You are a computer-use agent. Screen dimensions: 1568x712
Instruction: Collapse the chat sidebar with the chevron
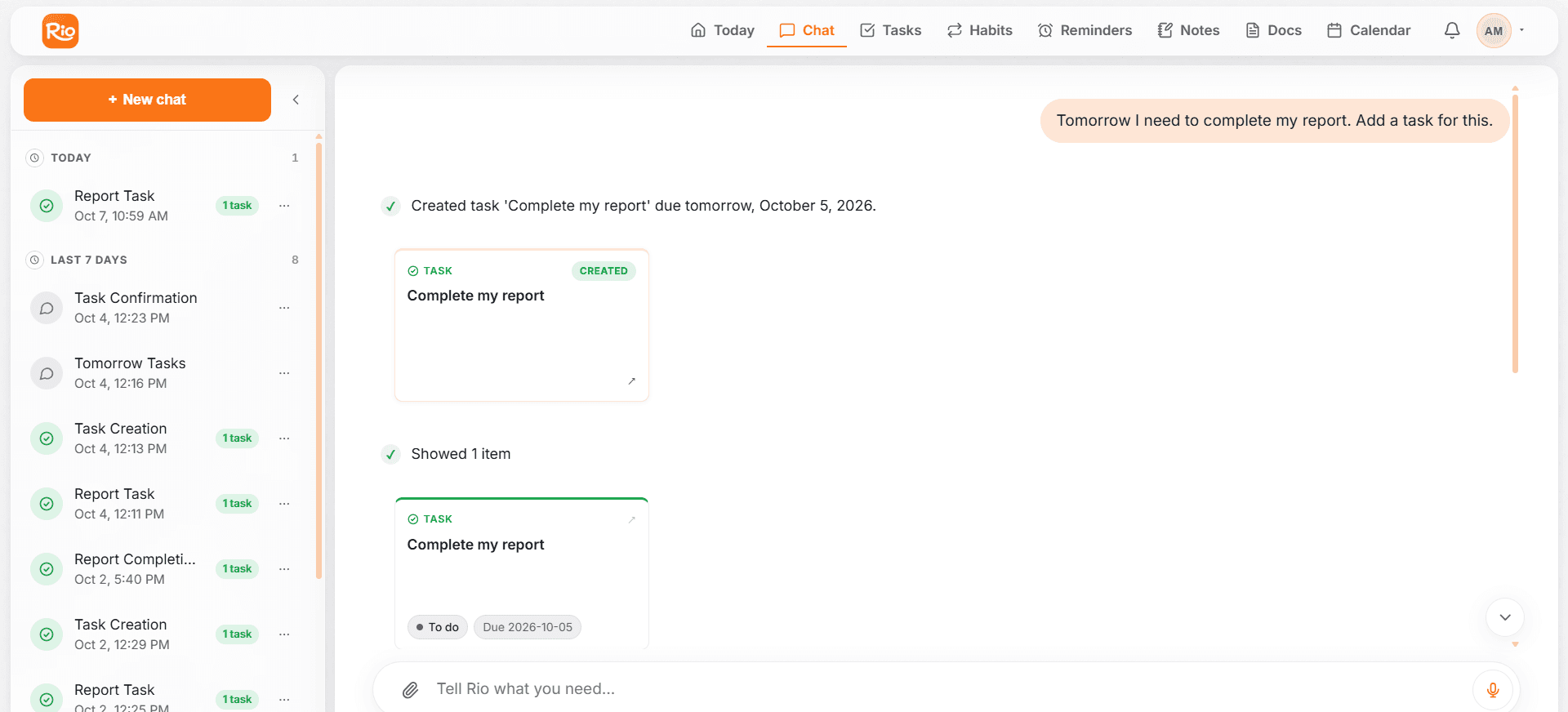point(296,100)
